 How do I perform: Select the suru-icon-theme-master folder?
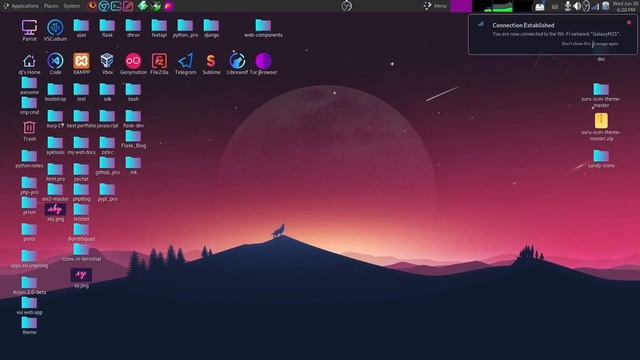[601, 95]
